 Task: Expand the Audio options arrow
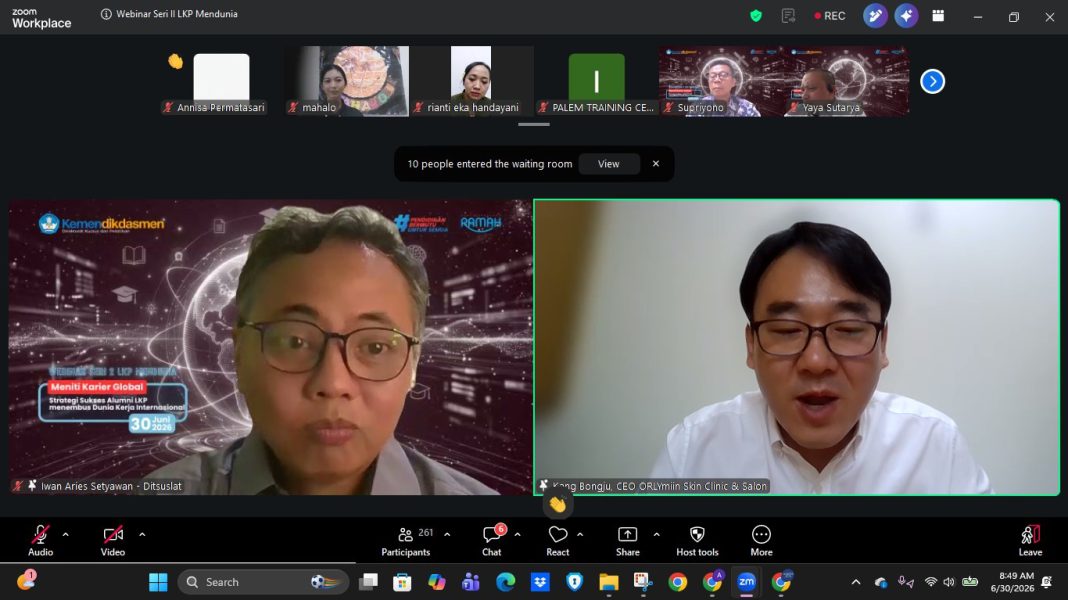pyautogui.click(x=65, y=535)
